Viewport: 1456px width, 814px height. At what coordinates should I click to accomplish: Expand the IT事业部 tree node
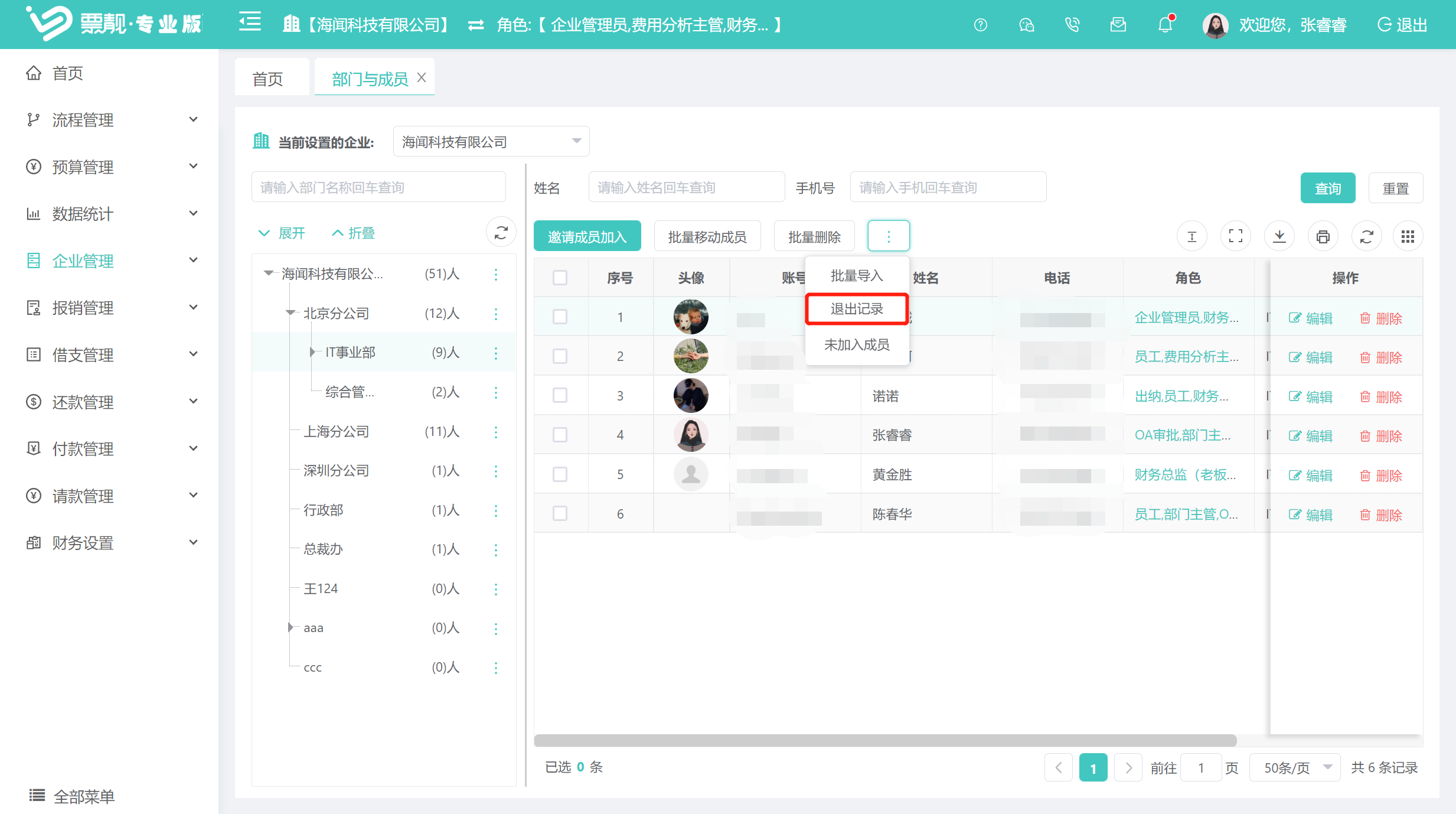coord(312,353)
